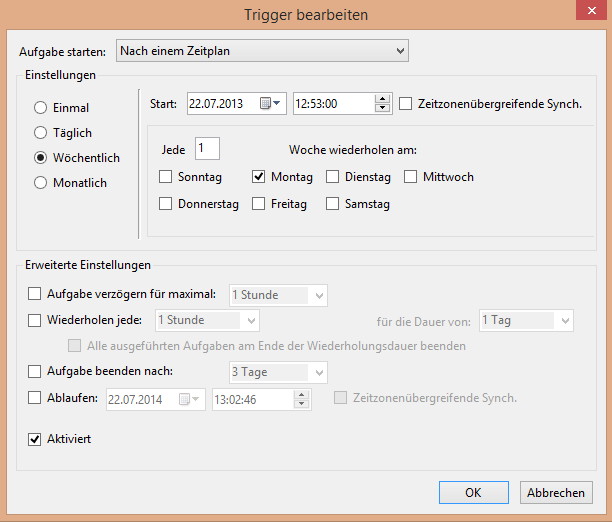The image size is (612, 522).
Task: Check the Sonntag checkbox
Action: tap(165, 176)
